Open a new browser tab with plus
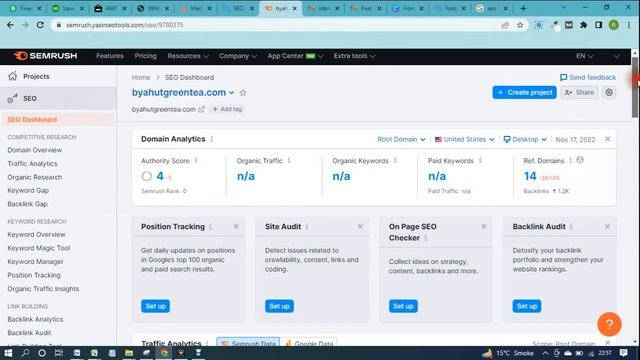The image size is (640, 360). click(523, 8)
